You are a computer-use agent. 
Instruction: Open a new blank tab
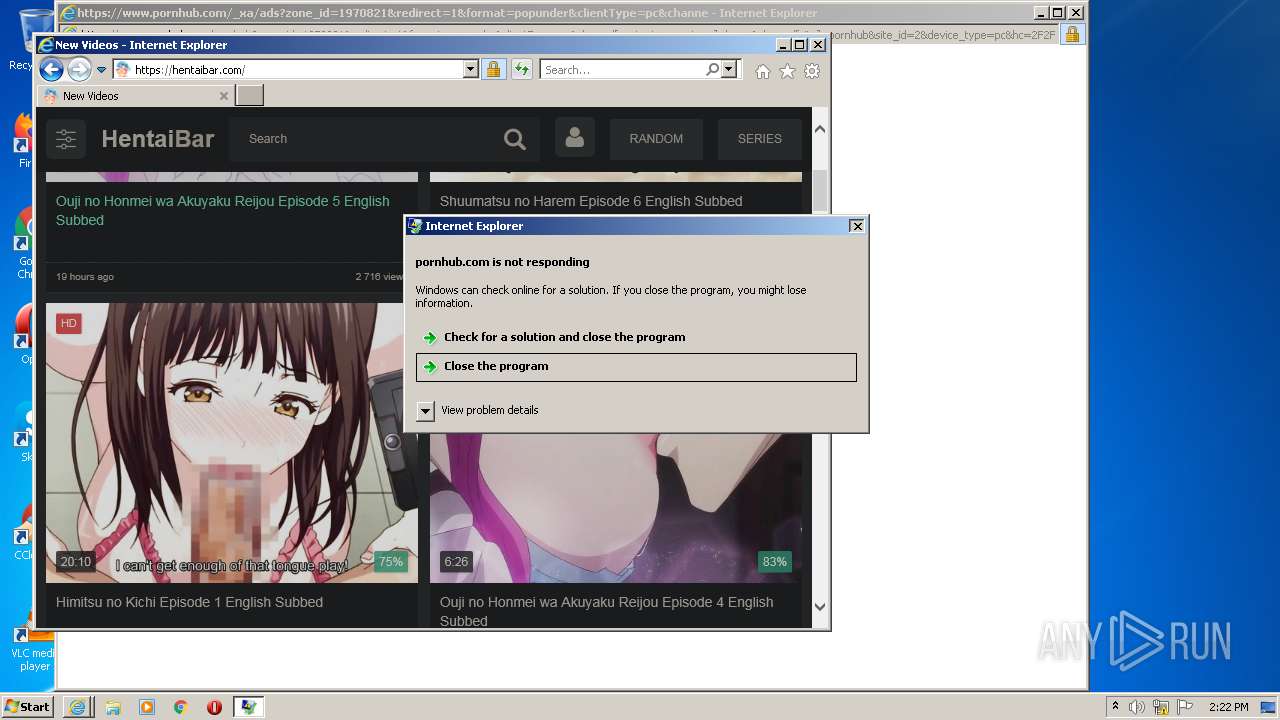tap(249, 96)
